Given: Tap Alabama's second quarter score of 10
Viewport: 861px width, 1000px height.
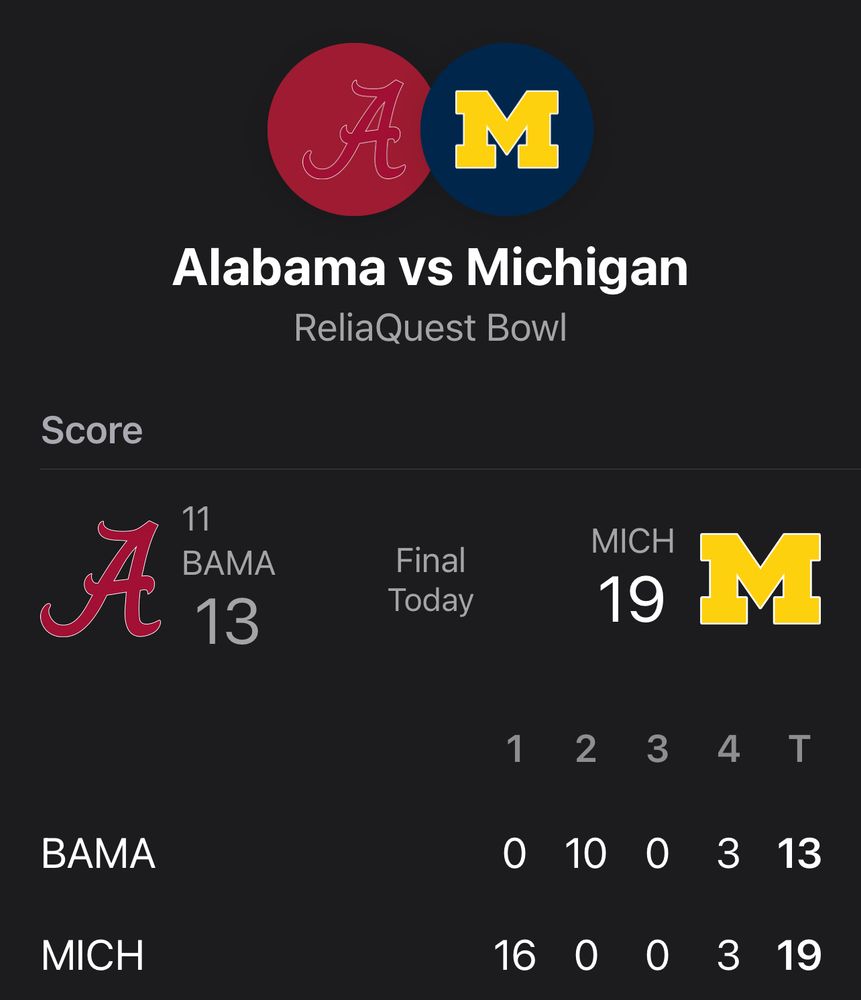Looking at the screenshot, I should [585, 854].
